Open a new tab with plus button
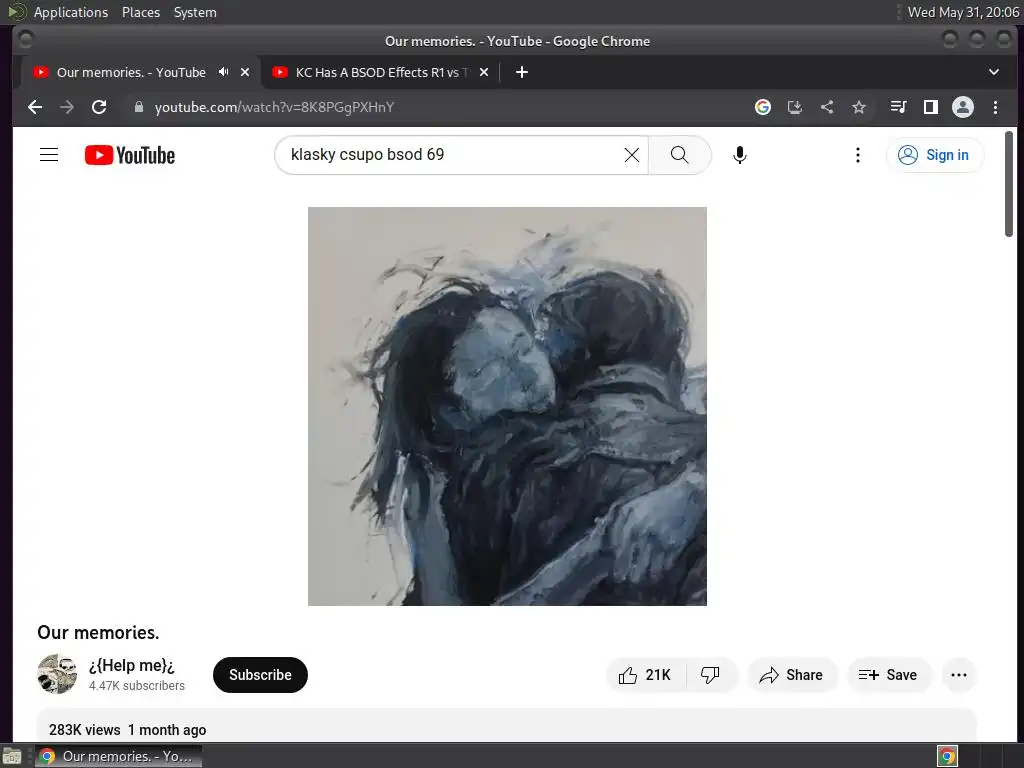Screen dimensions: 1024x768 (522, 72)
